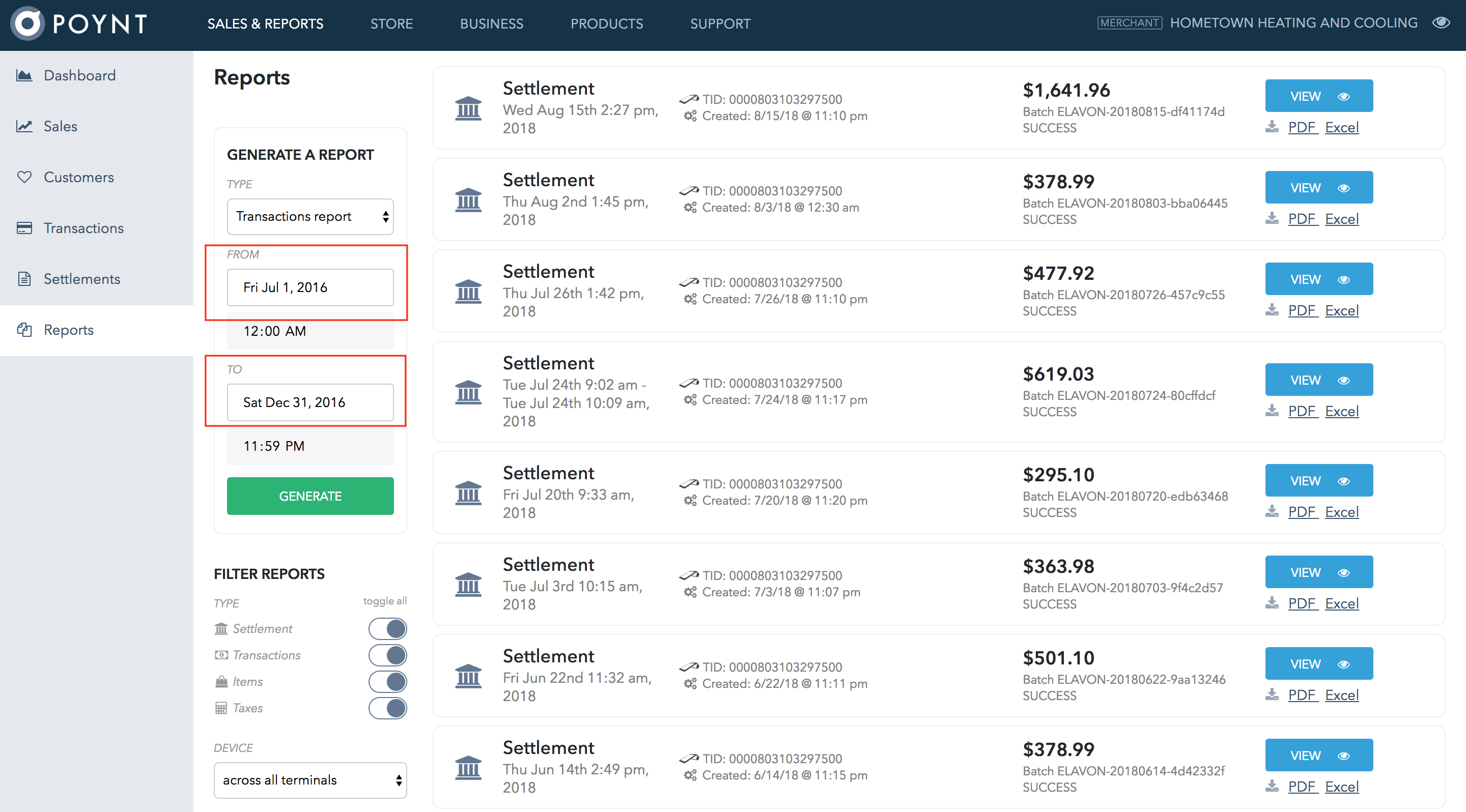
Task: Click download icon for ELAVON-20180622 batch
Action: [1272, 694]
